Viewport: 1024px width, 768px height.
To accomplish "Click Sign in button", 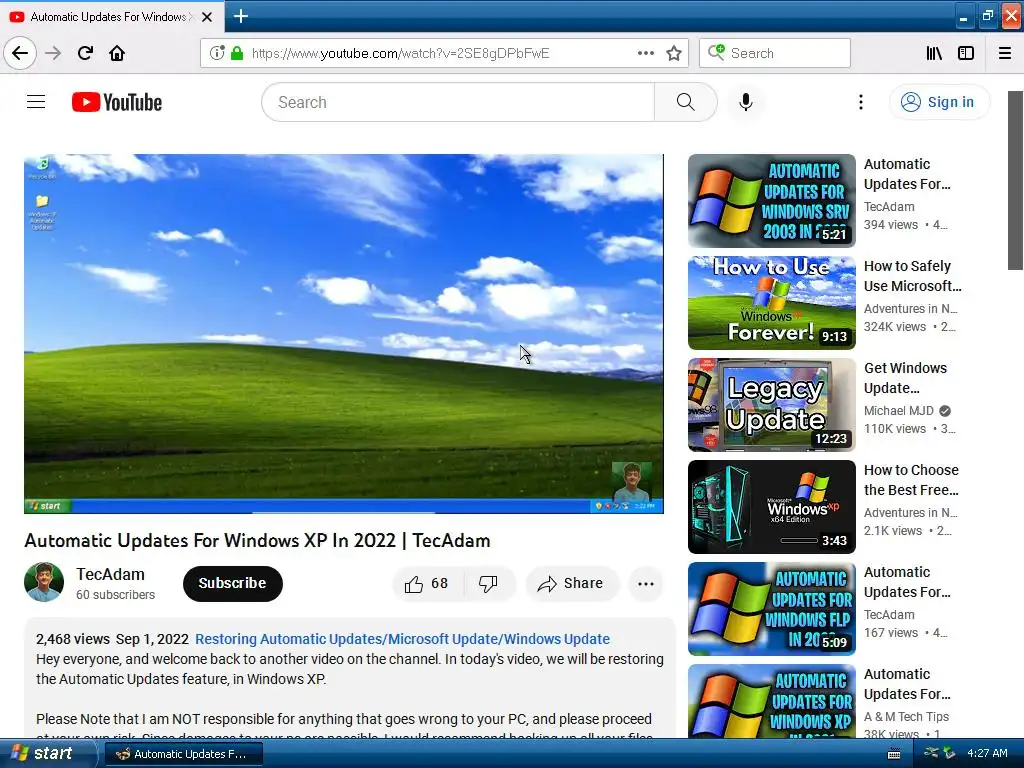I will click(939, 102).
